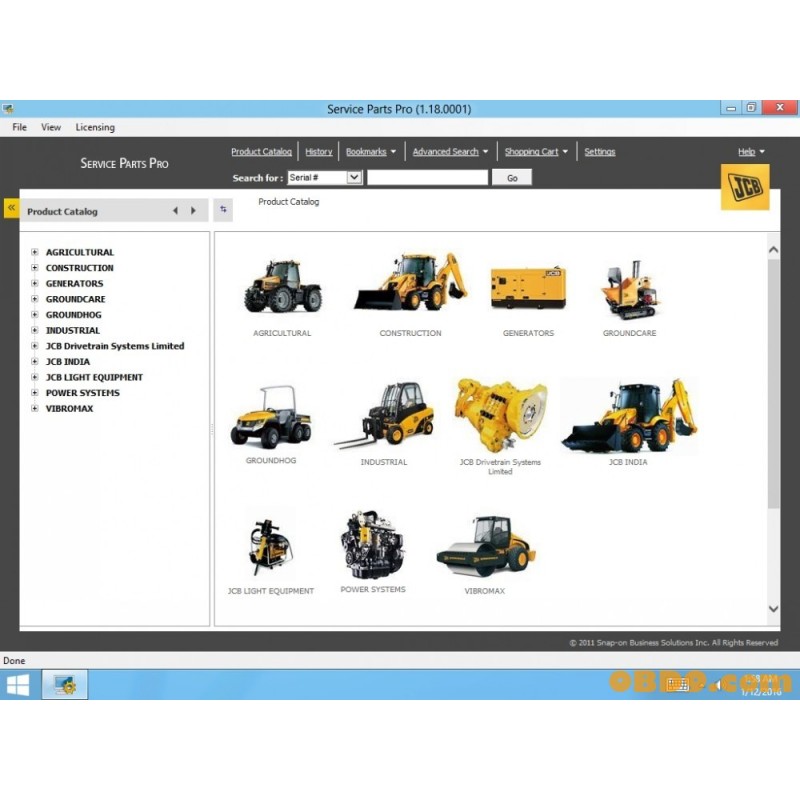Open the GROUNDCARE machine thumbnail
This screenshot has width=800, height=800.
pyautogui.click(x=630, y=290)
